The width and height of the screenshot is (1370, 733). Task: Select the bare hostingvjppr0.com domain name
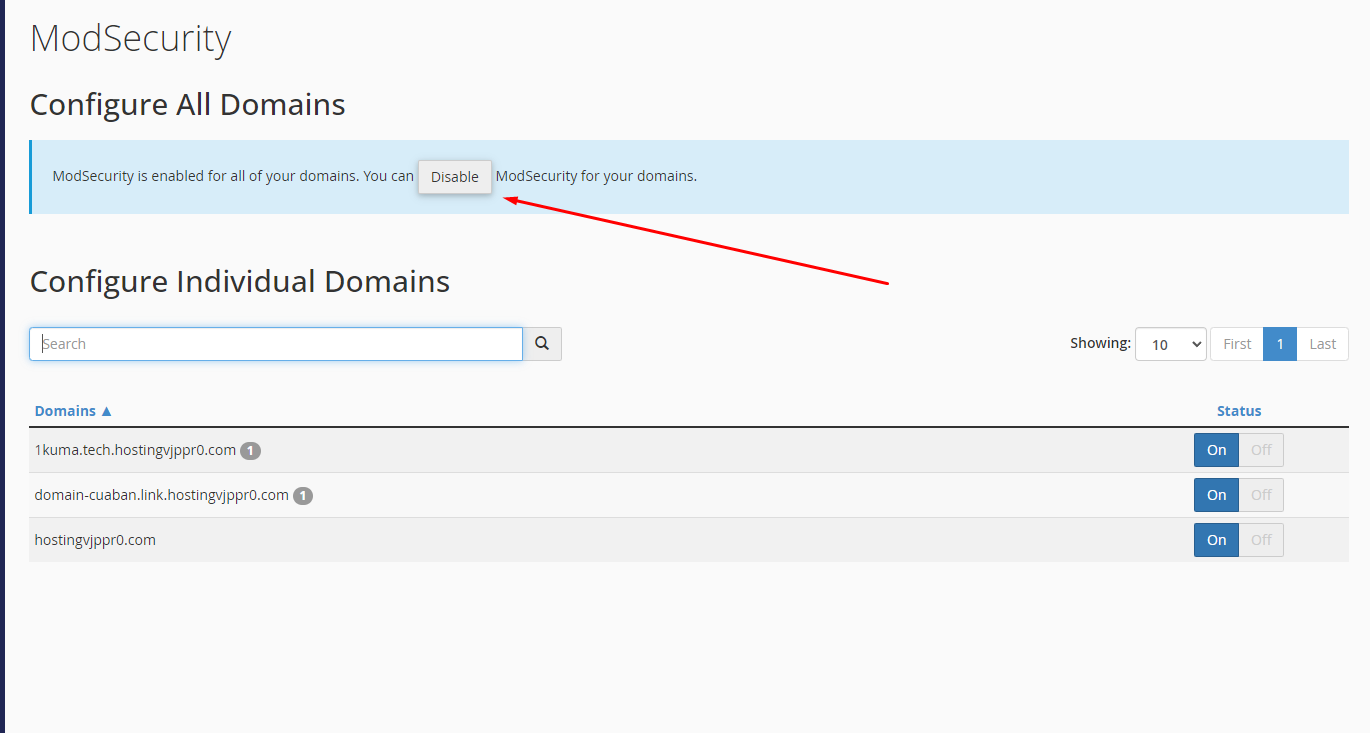[95, 540]
